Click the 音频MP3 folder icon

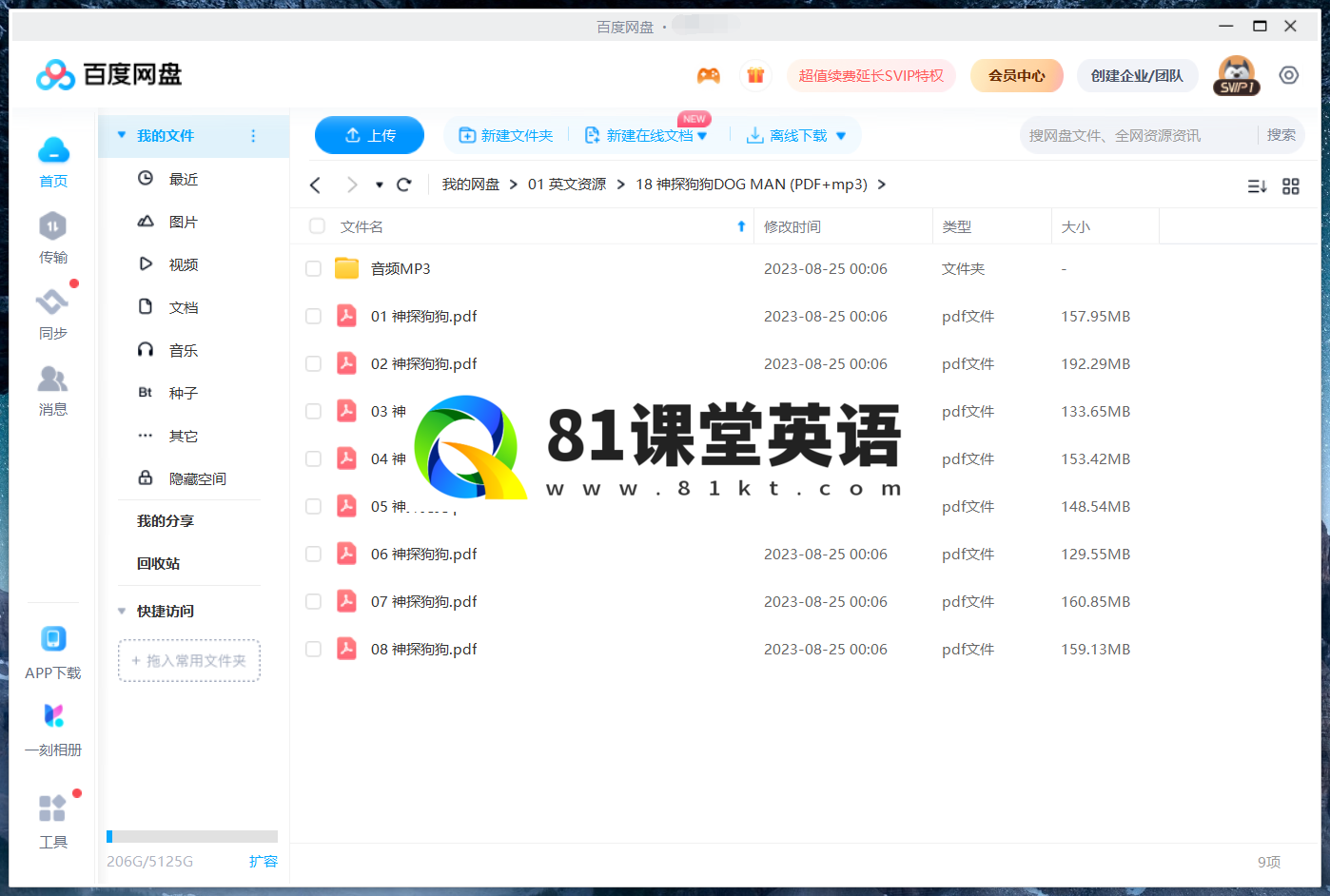click(347, 268)
